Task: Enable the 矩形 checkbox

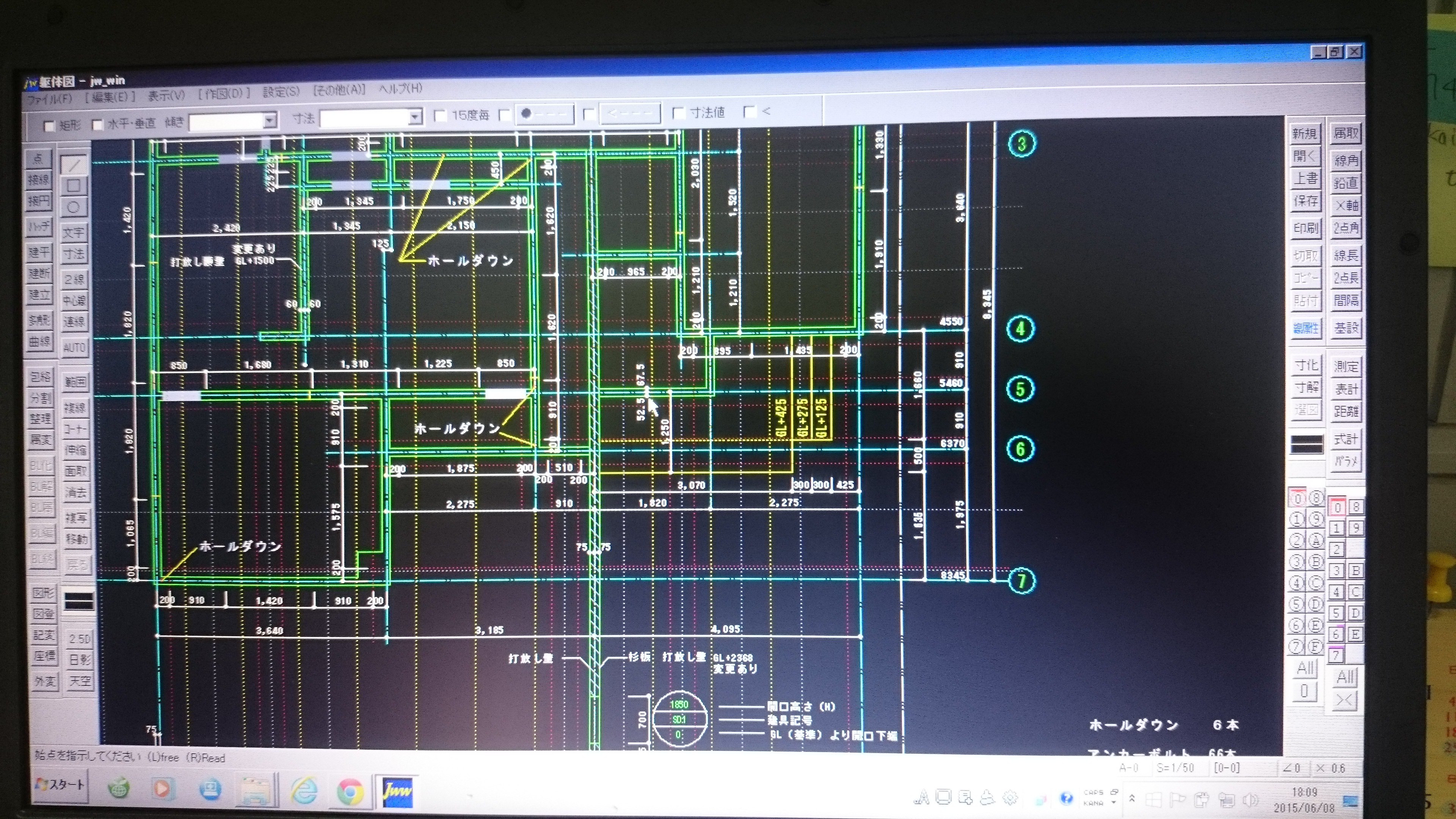Action: pyautogui.click(x=49, y=126)
